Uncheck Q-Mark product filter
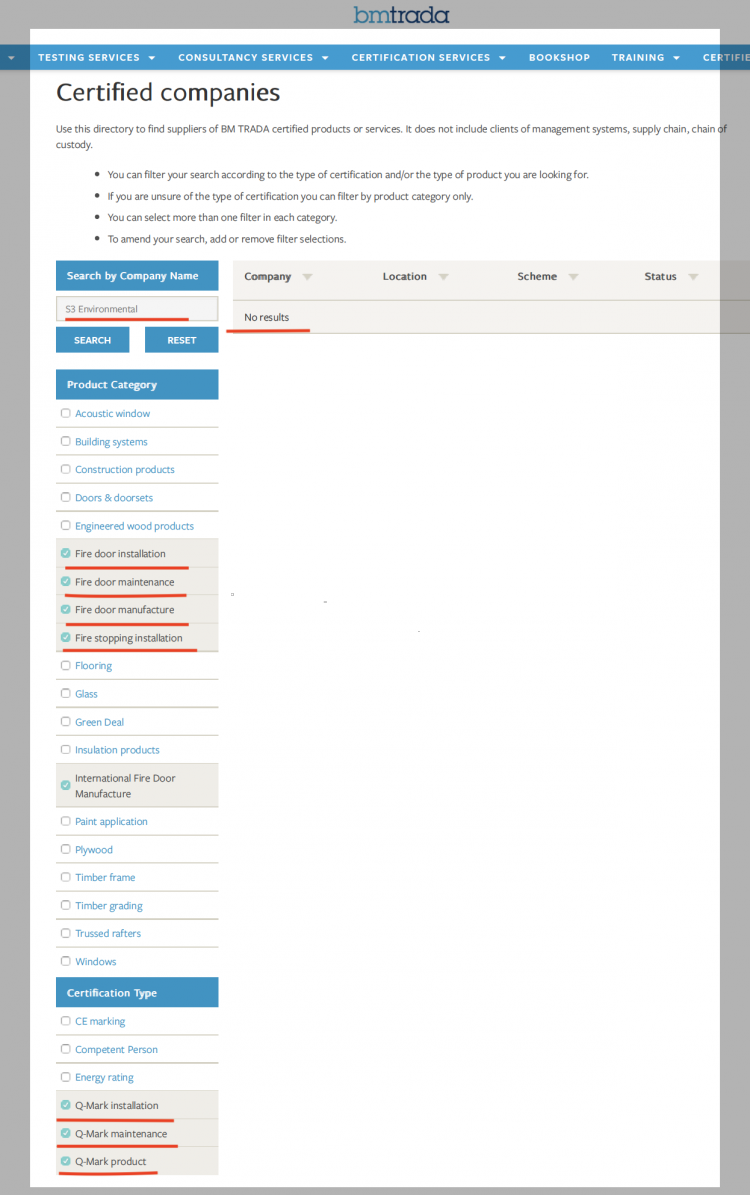750x1195 pixels. 66,1161
